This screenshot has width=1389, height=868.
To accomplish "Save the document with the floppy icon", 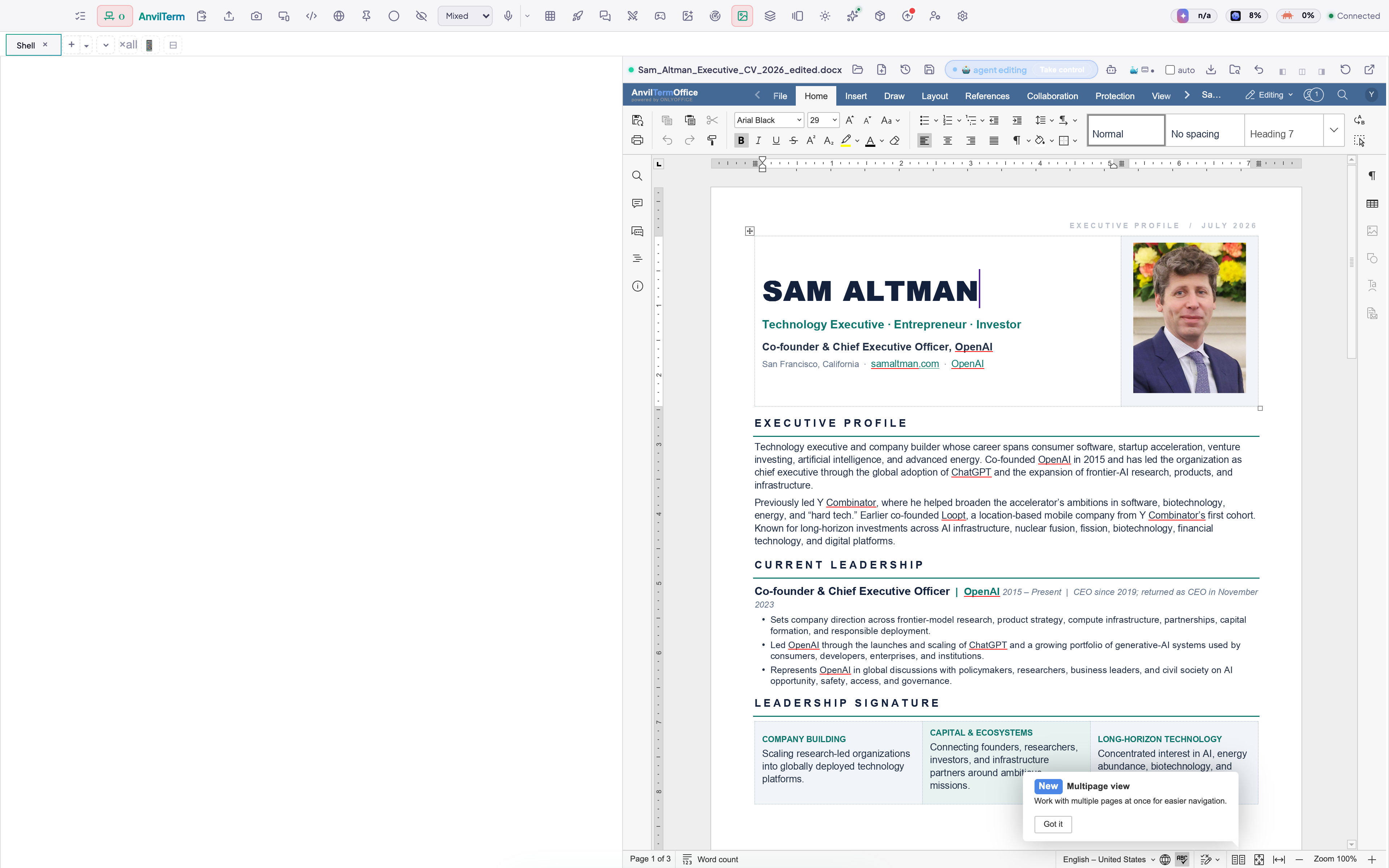I will pyautogui.click(x=929, y=69).
